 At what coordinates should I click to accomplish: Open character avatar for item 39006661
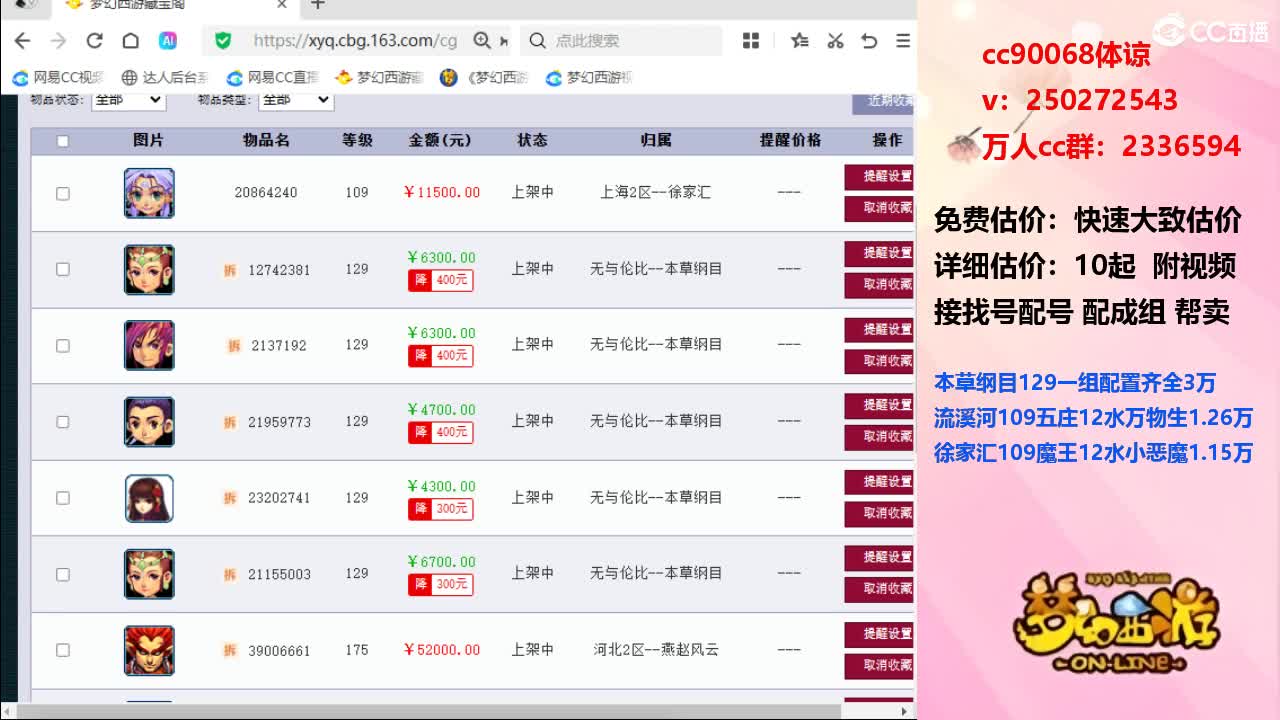[x=149, y=650]
